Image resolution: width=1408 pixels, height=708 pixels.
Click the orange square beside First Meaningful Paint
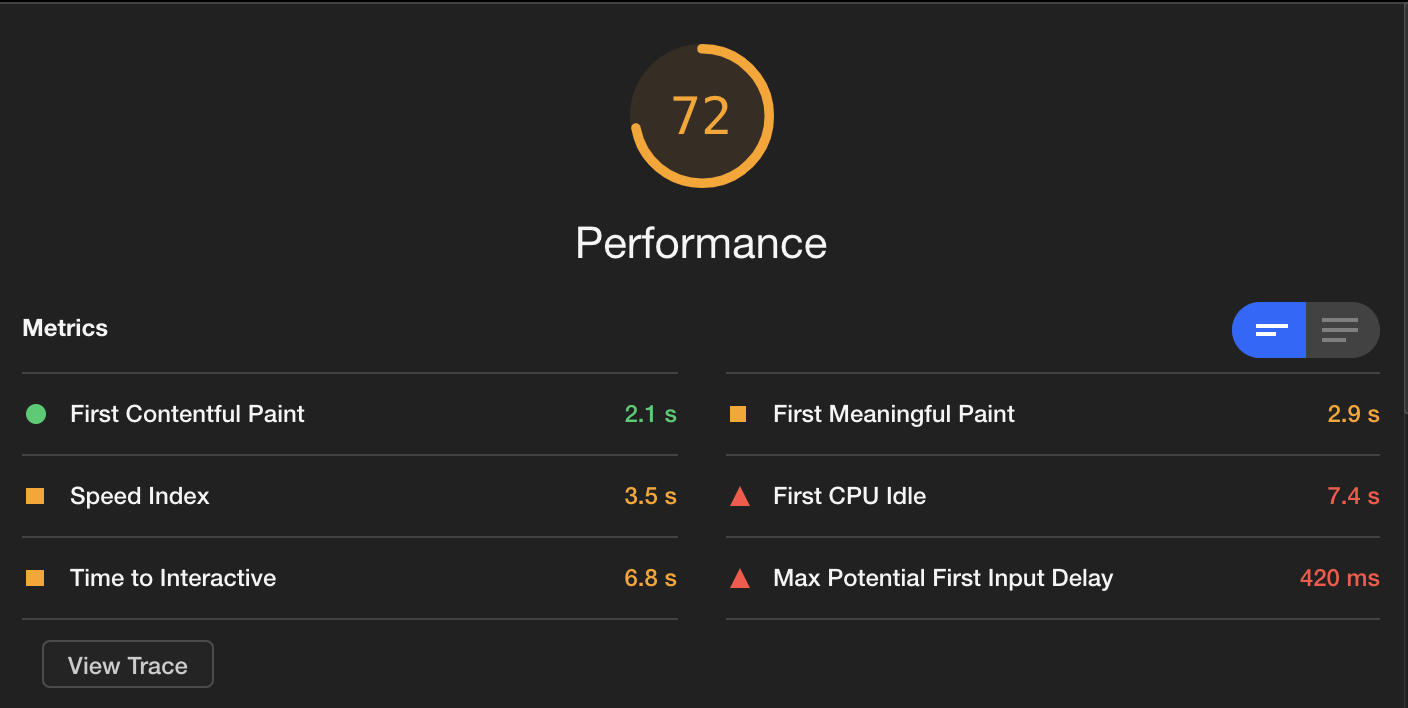[738, 414]
